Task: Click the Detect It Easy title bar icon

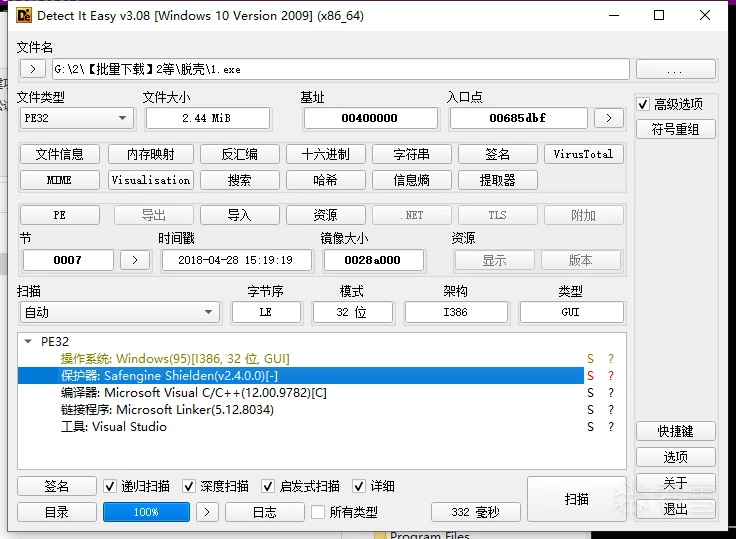Action: 24,15
